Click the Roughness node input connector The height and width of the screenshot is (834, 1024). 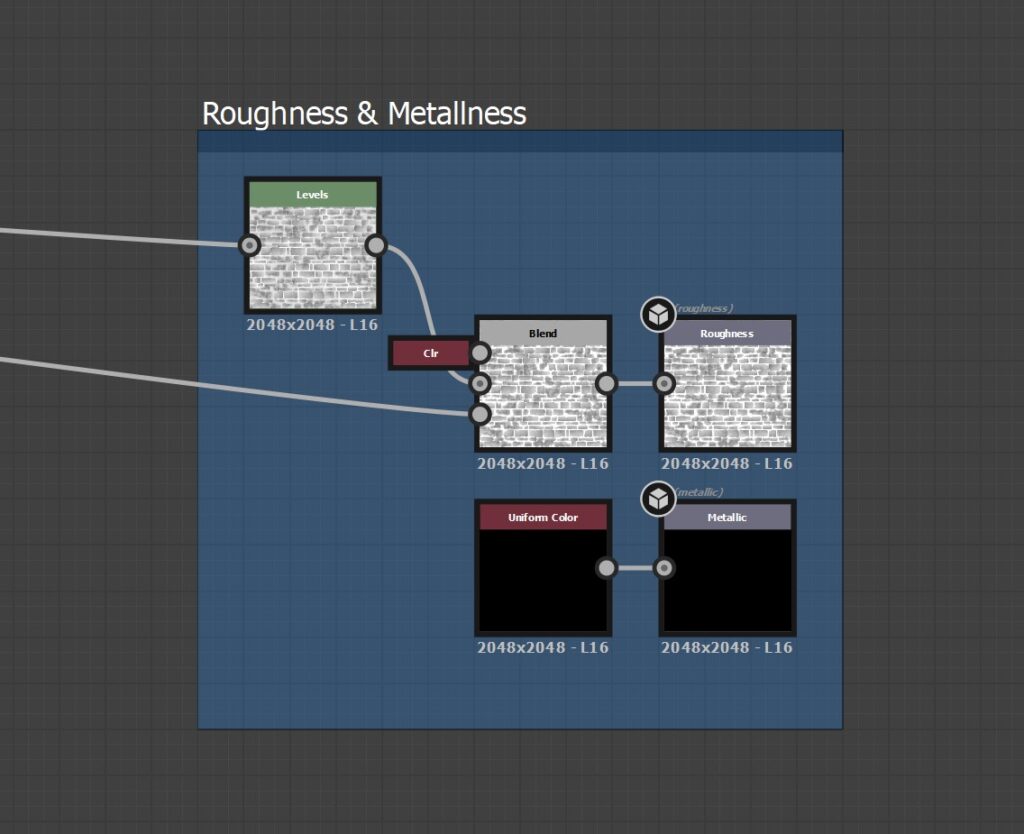(663, 383)
